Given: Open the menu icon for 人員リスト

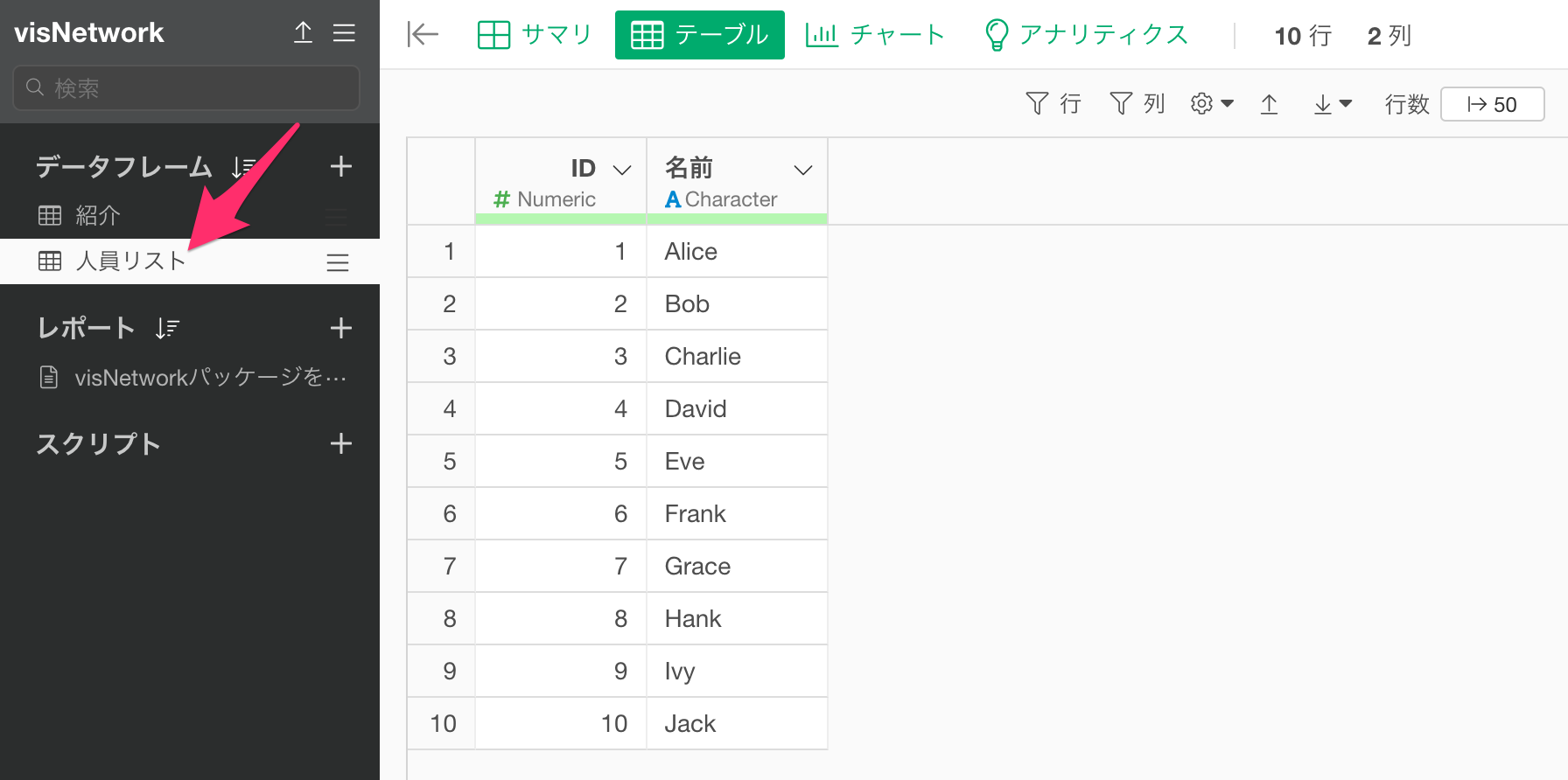Looking at the screenshot, I should point(337,262).
